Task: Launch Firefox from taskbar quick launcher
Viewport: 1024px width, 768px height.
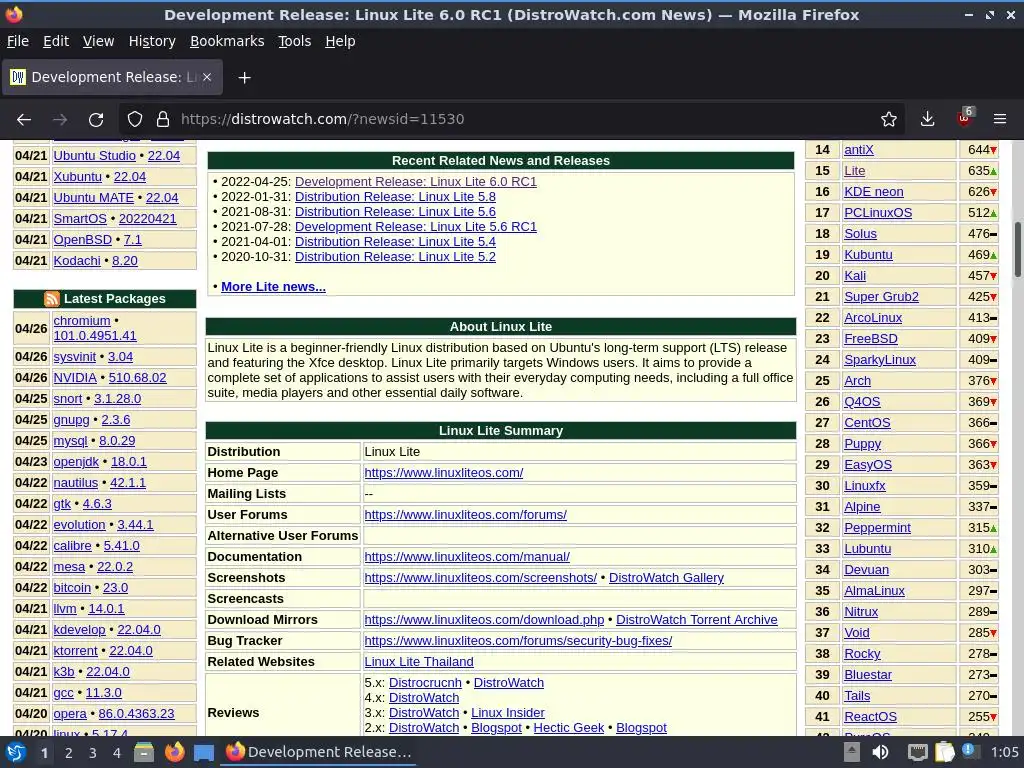Action: (174, 752)
